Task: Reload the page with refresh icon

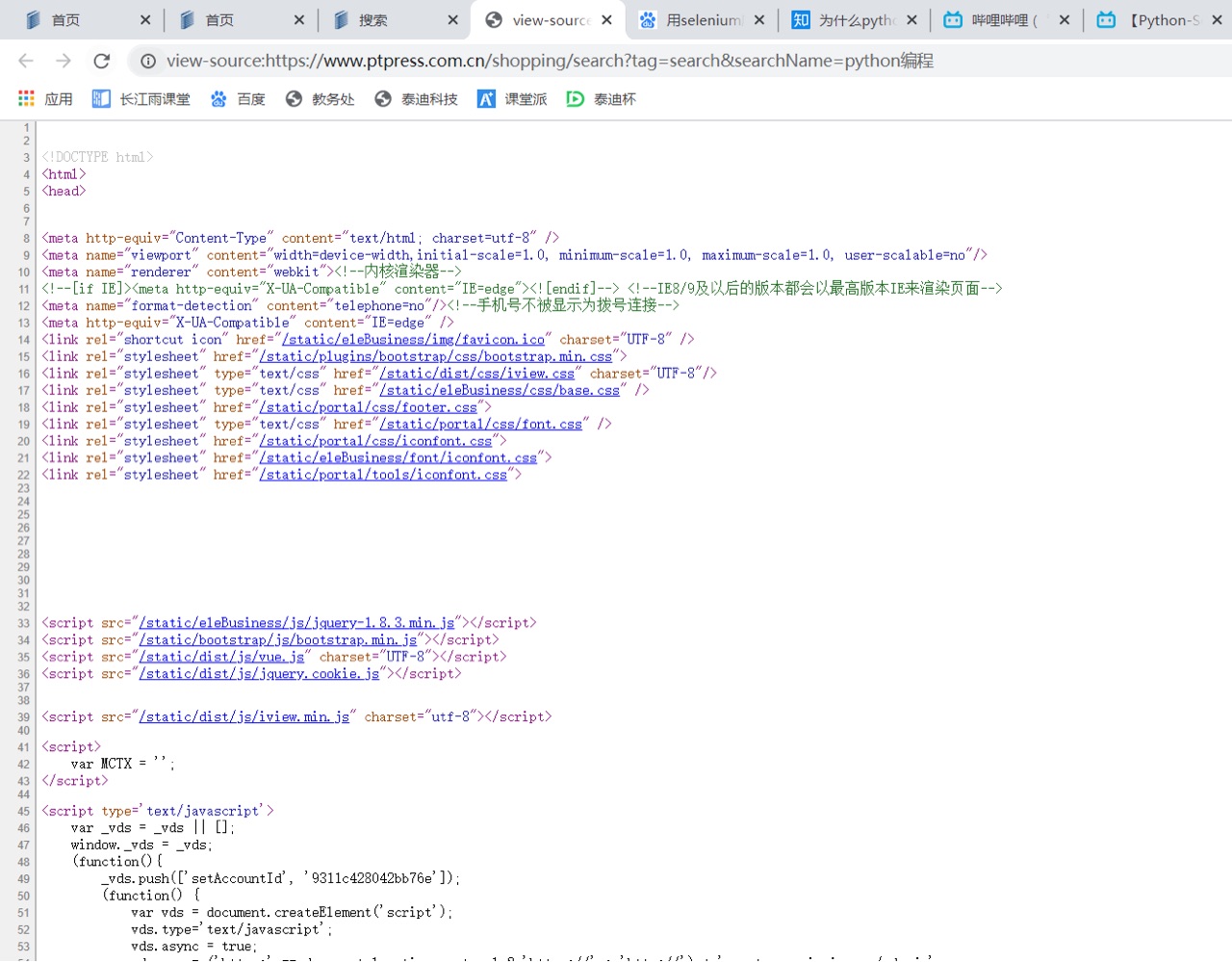Action: pos(101,61)
